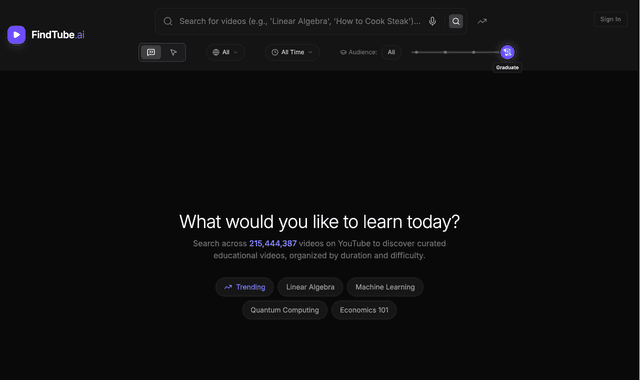Click the 215,444,387 video count

pyautogui.click(x=273, y=243)
